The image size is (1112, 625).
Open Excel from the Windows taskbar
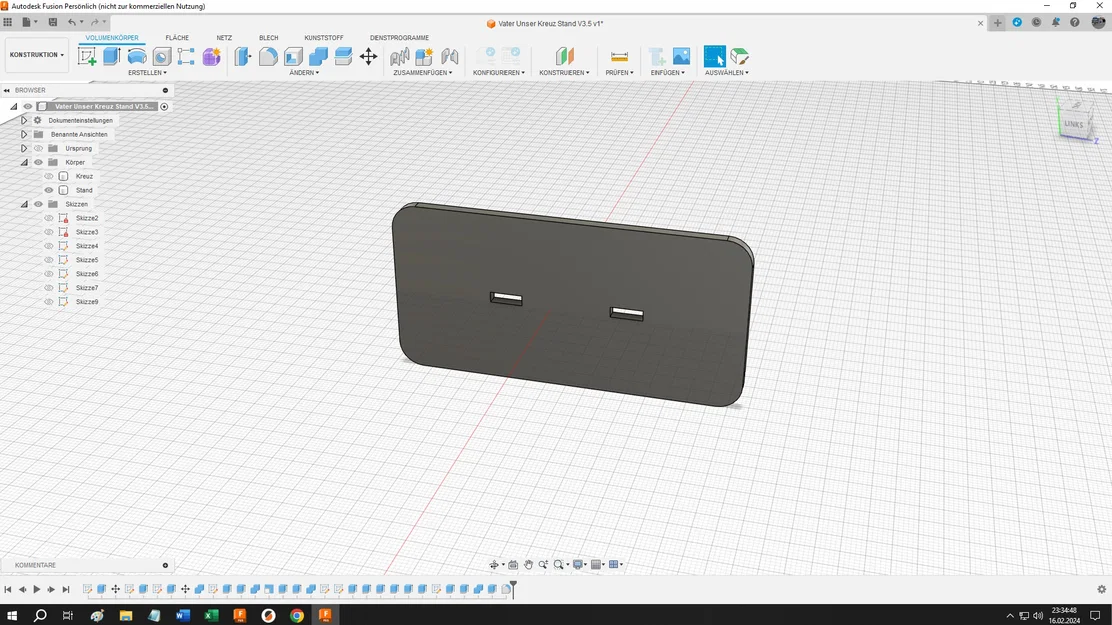[x=211, y=616]
